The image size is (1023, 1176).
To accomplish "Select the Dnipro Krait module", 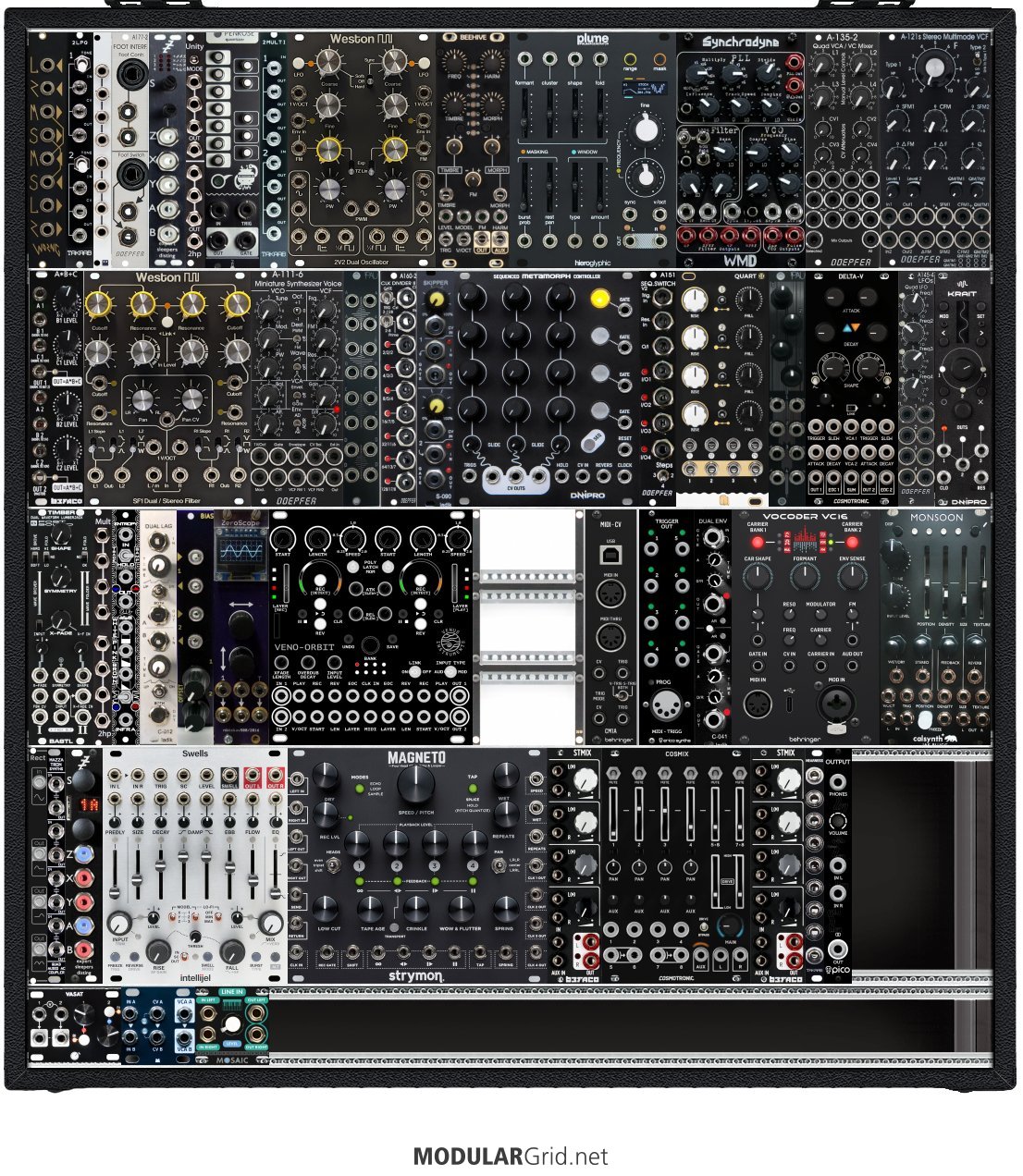I will [x=963, y=386].
